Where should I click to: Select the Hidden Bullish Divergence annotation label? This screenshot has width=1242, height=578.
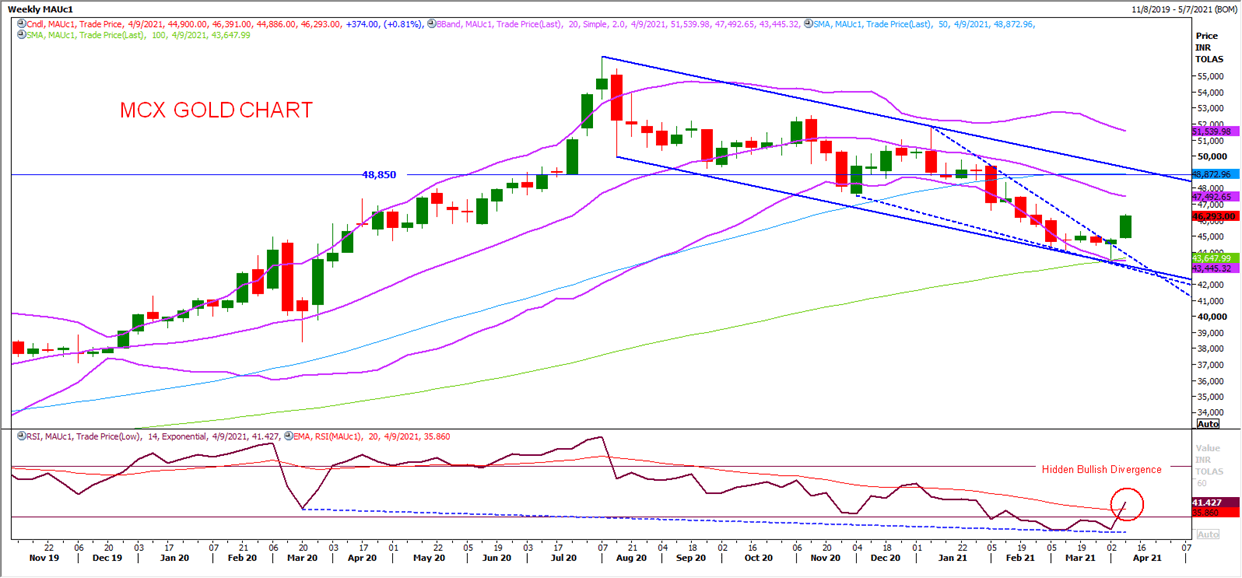click(1101, 469)
